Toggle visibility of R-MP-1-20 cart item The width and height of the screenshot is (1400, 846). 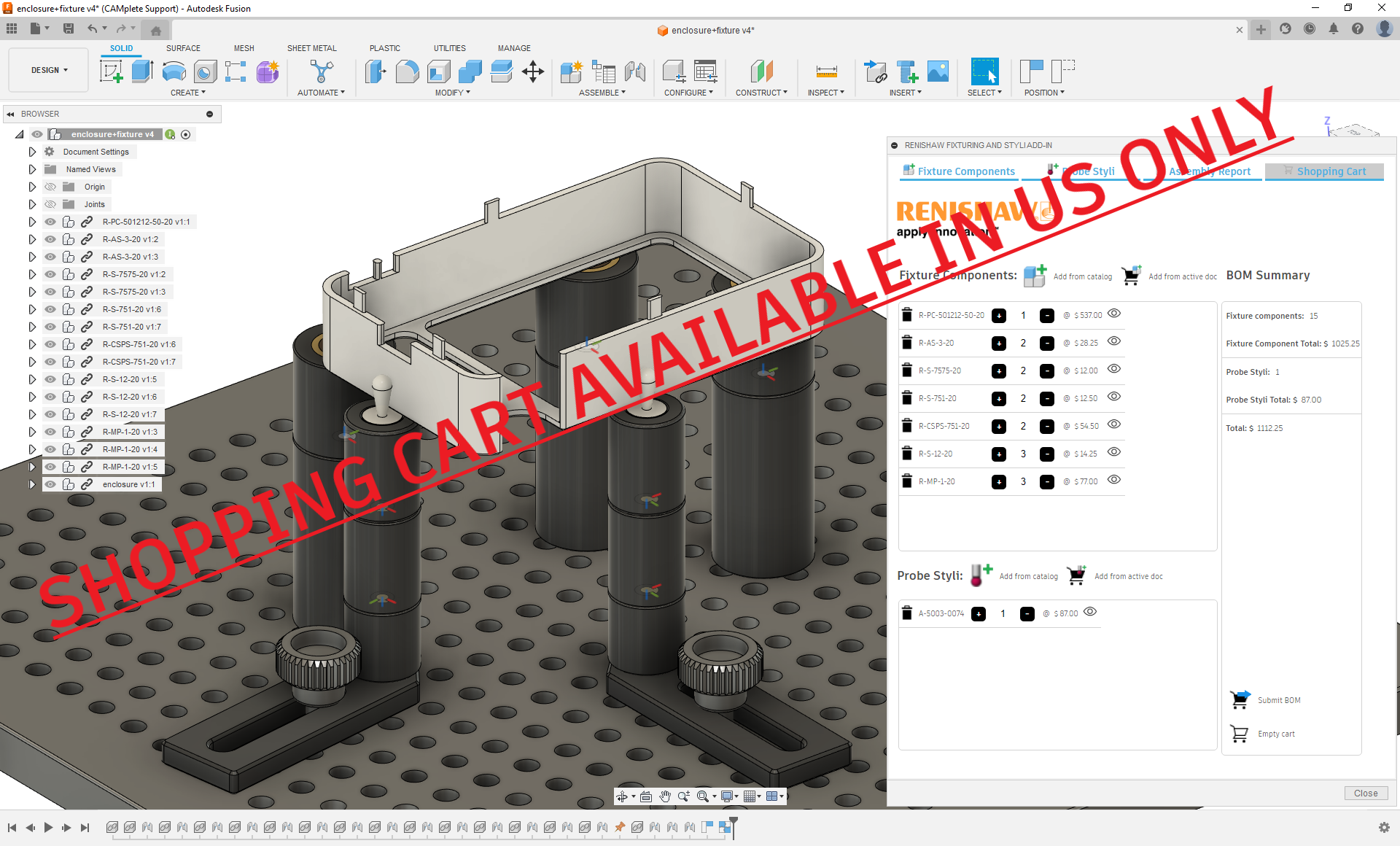pyautogui.click(x=1113, y=480)
